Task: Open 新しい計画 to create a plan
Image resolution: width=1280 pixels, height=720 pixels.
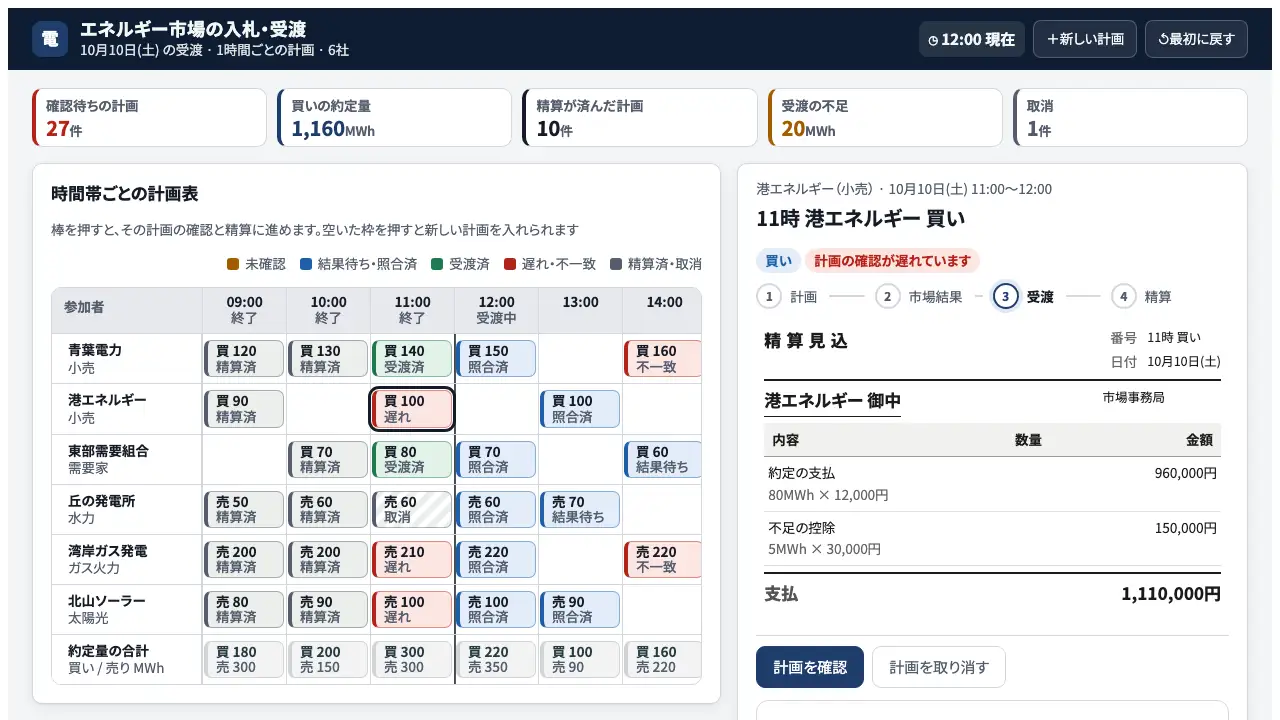Action: [x=1085, y=39]
